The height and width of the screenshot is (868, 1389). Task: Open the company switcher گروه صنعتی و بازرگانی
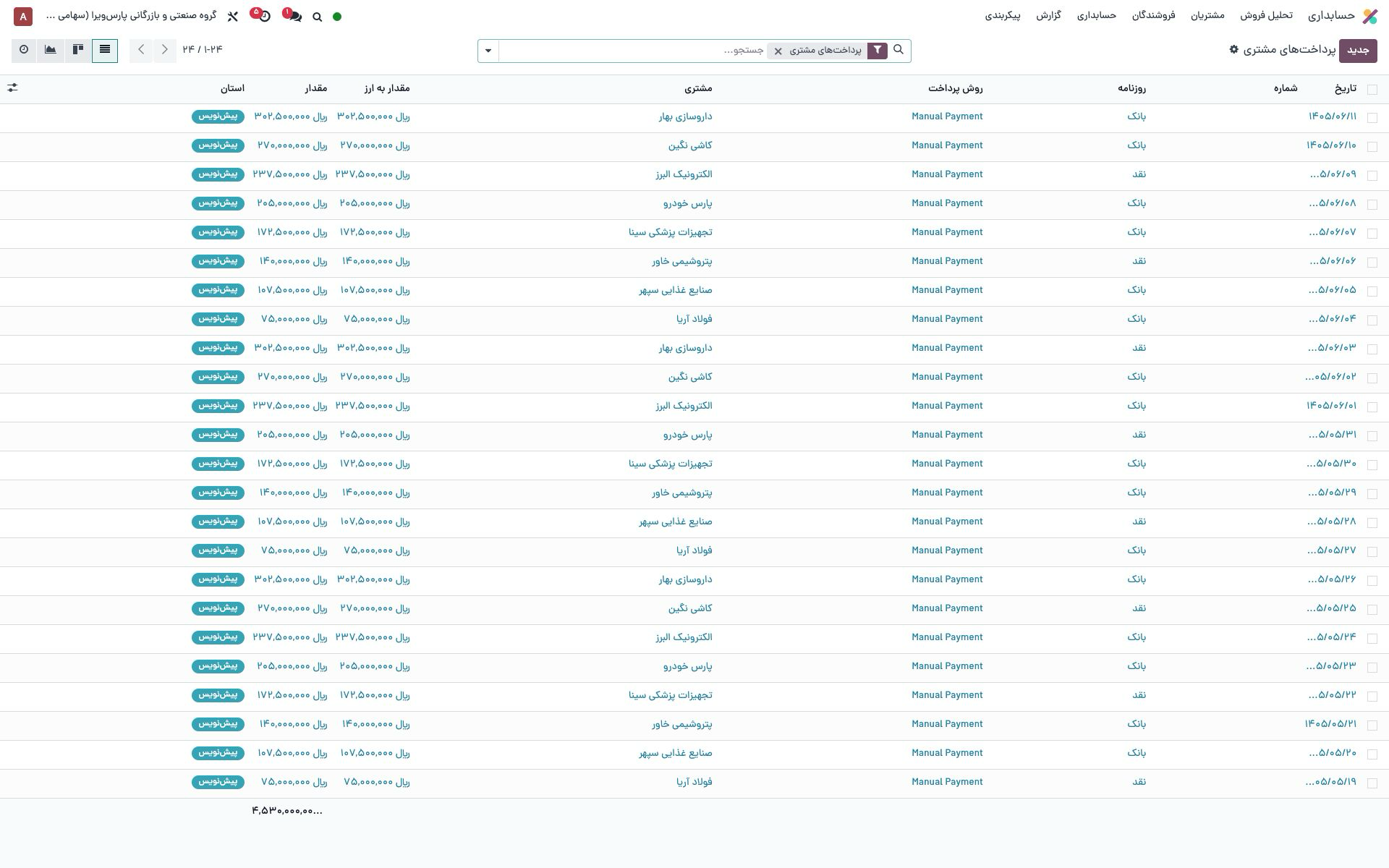click(x=131, y=16)
